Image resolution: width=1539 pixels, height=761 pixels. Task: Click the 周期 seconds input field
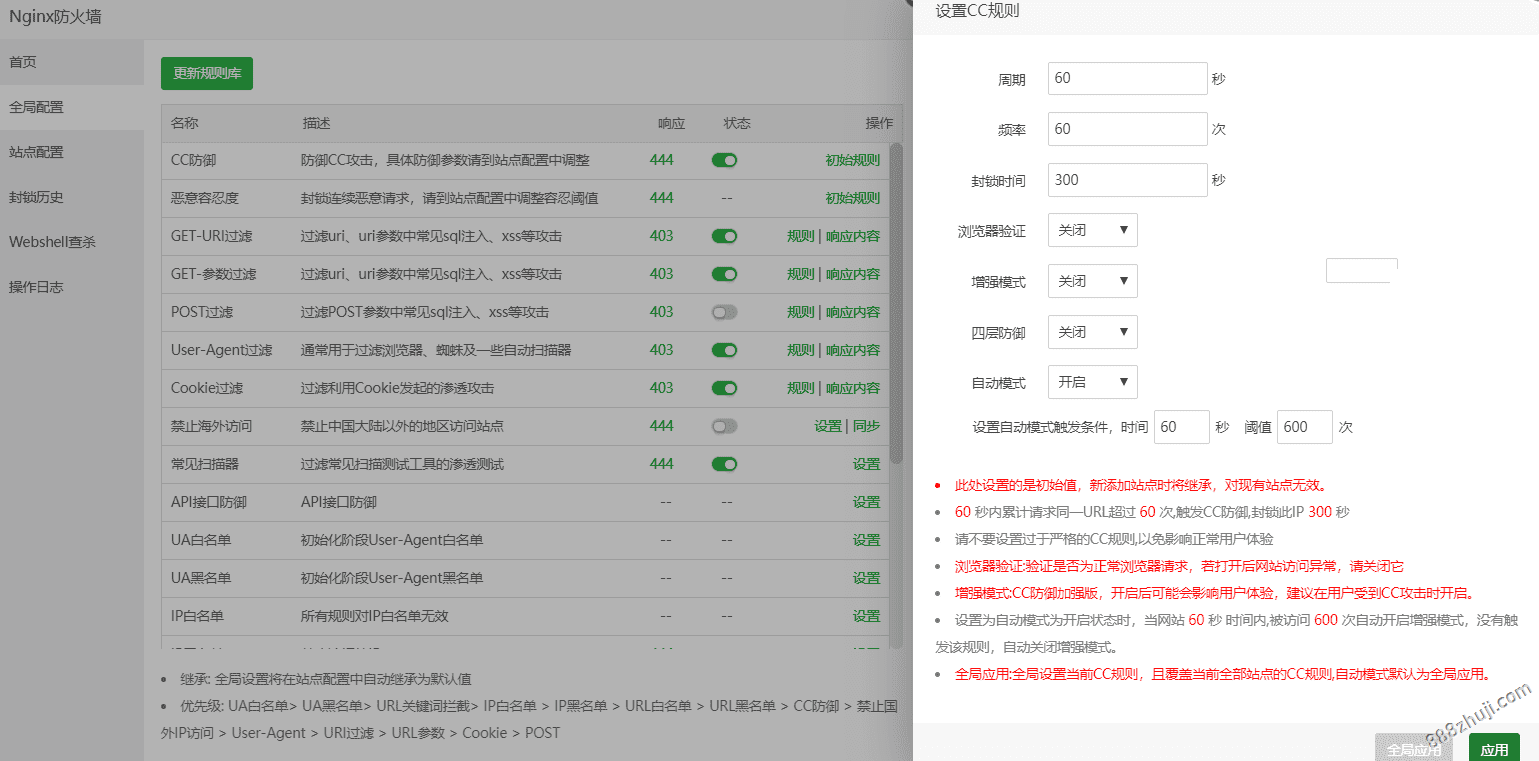click(x=1128, y=78)
